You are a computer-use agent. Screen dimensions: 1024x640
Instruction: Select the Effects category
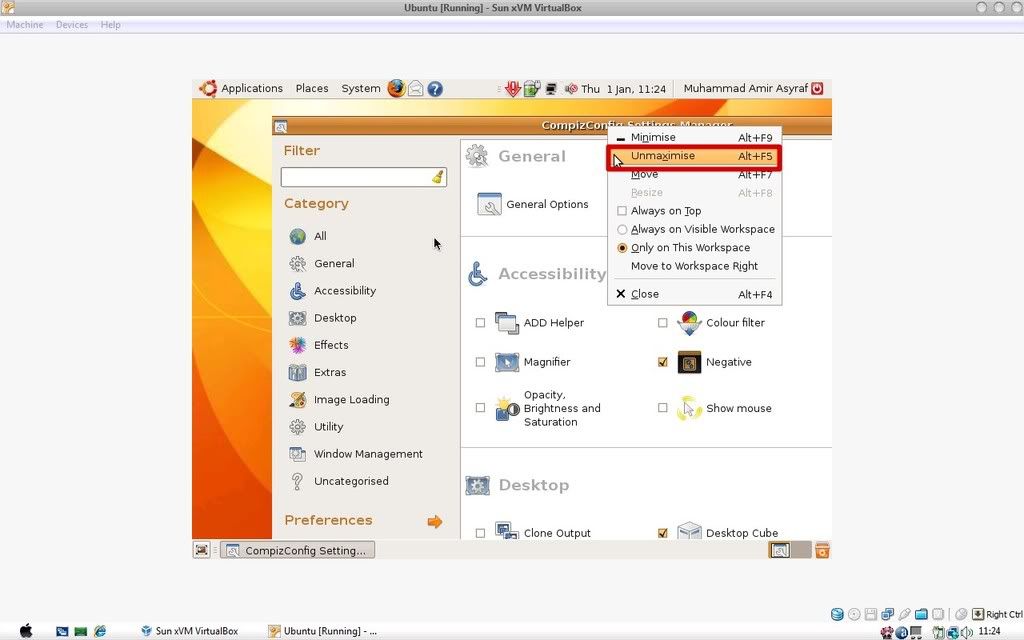331,345
